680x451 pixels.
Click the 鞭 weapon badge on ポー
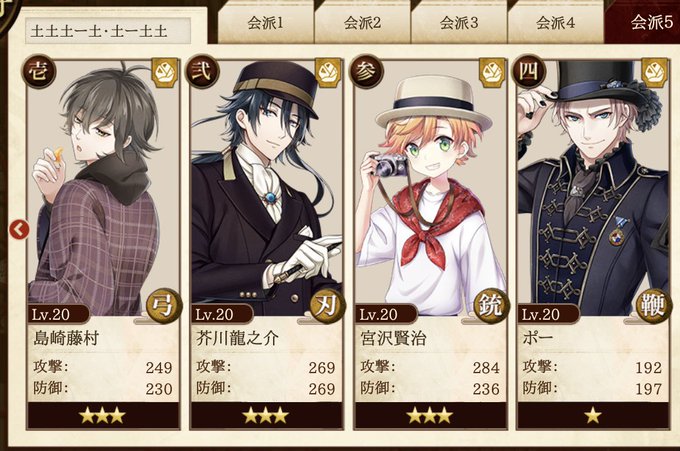pos(653,306)
